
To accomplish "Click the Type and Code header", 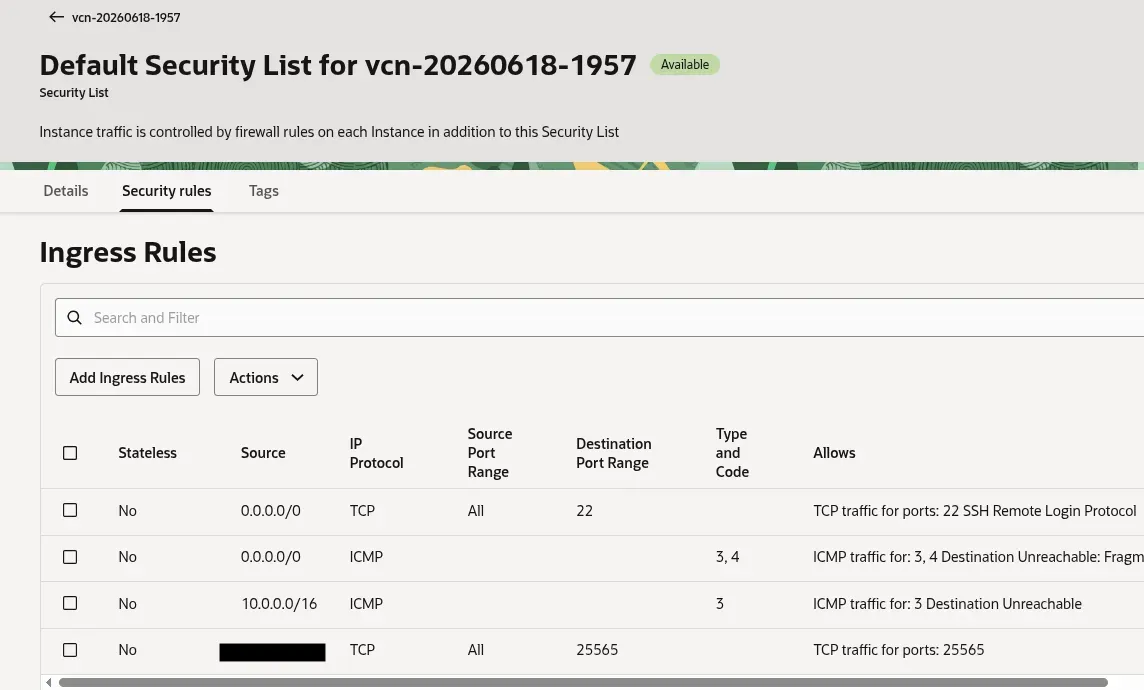I will [732, 452].
